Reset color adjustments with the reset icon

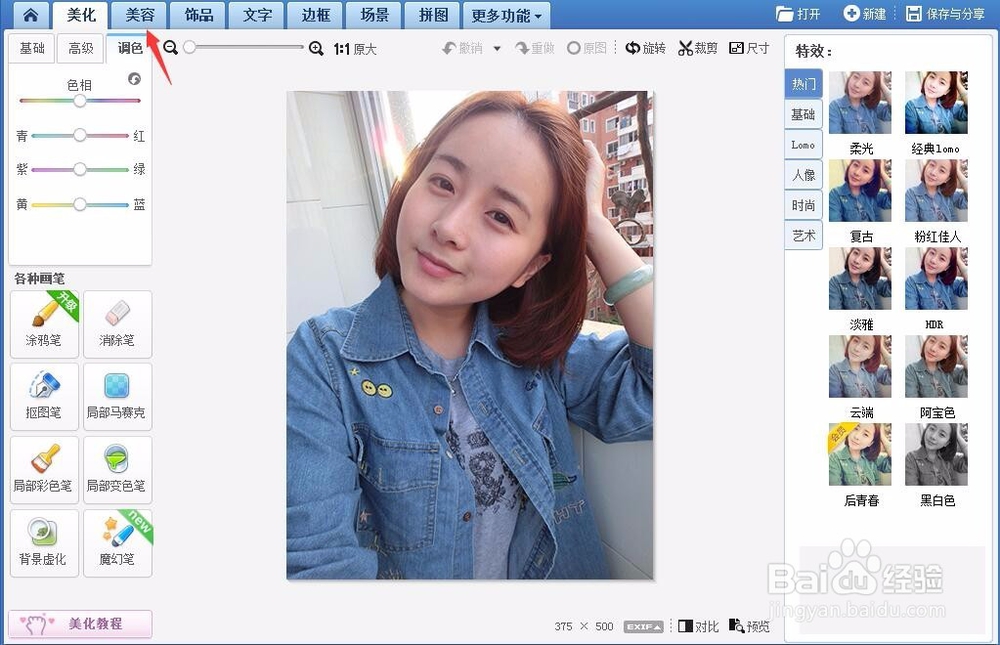(x=135, y=78)
